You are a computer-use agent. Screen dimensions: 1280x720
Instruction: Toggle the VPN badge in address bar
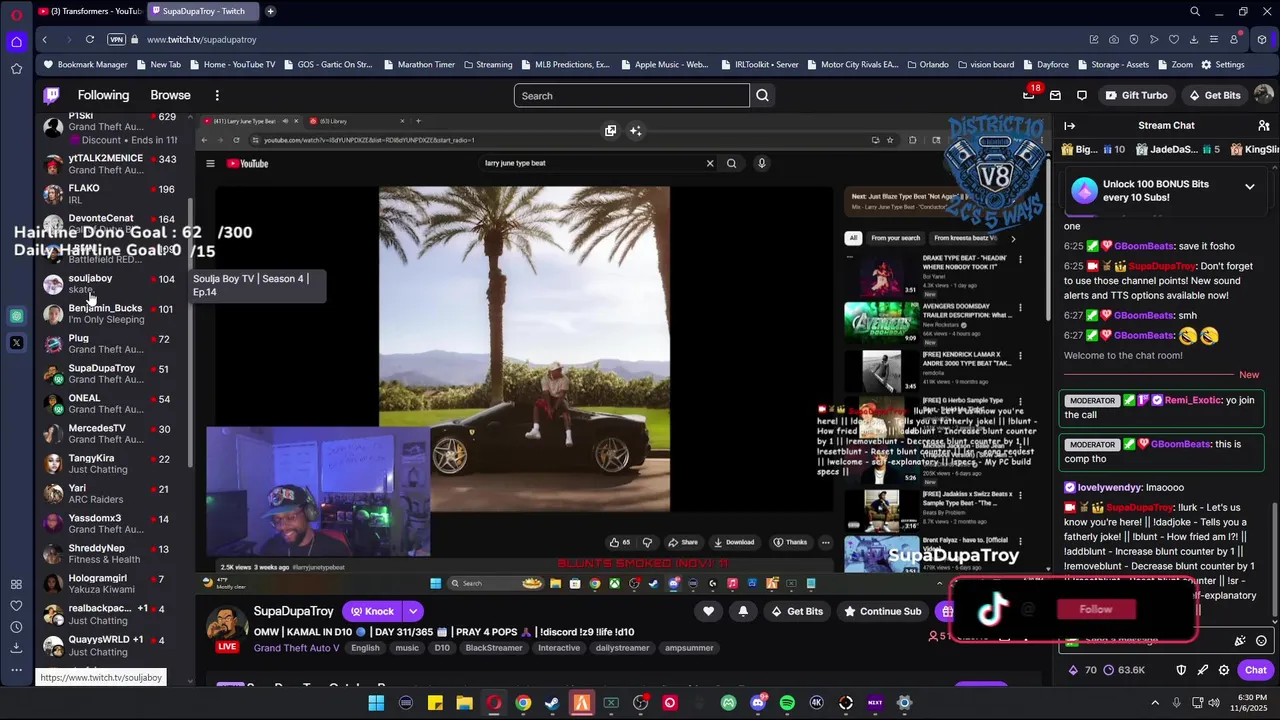(x=116, y=39)
